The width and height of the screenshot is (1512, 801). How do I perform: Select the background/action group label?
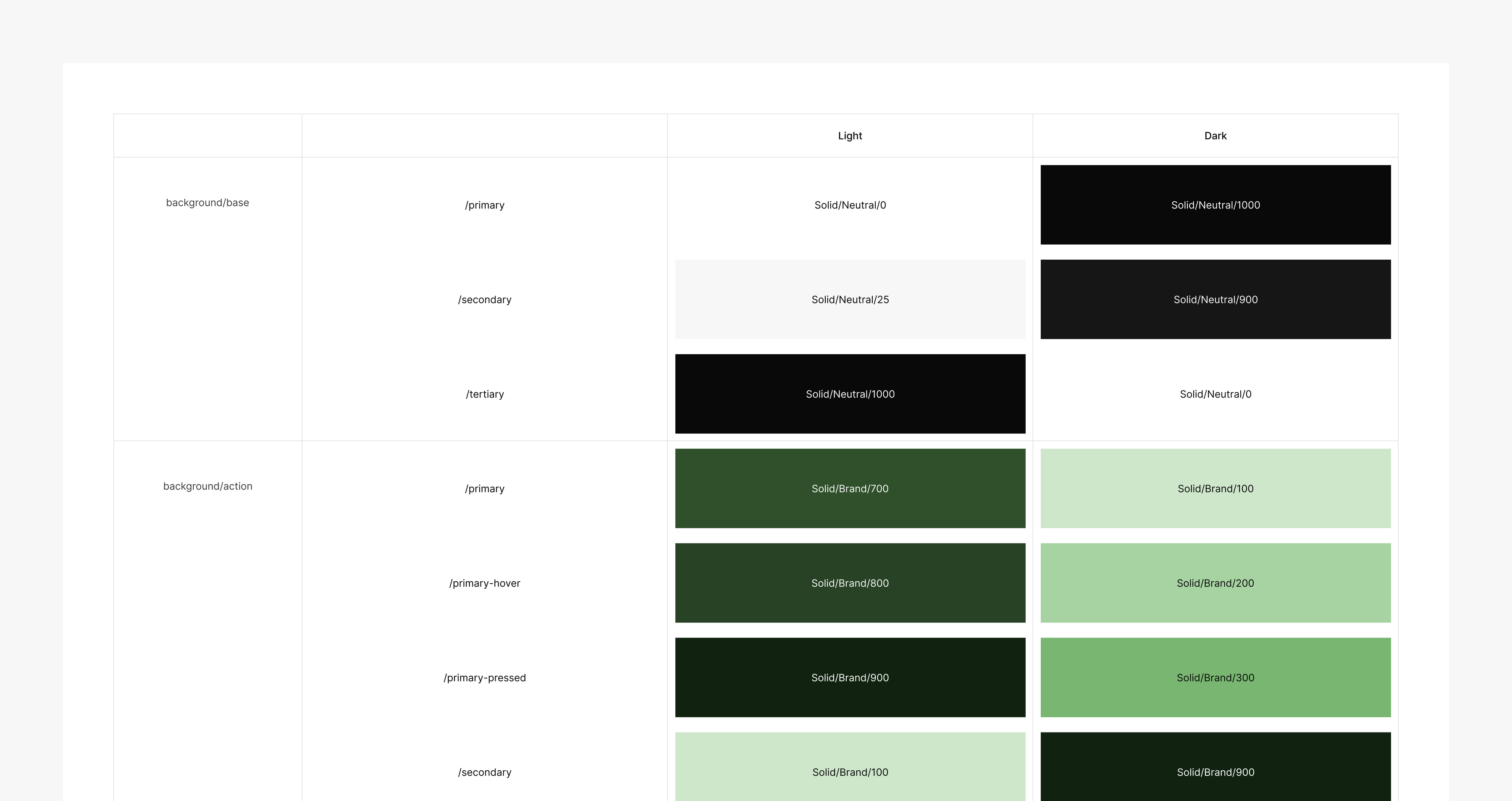tap(207, 486)
